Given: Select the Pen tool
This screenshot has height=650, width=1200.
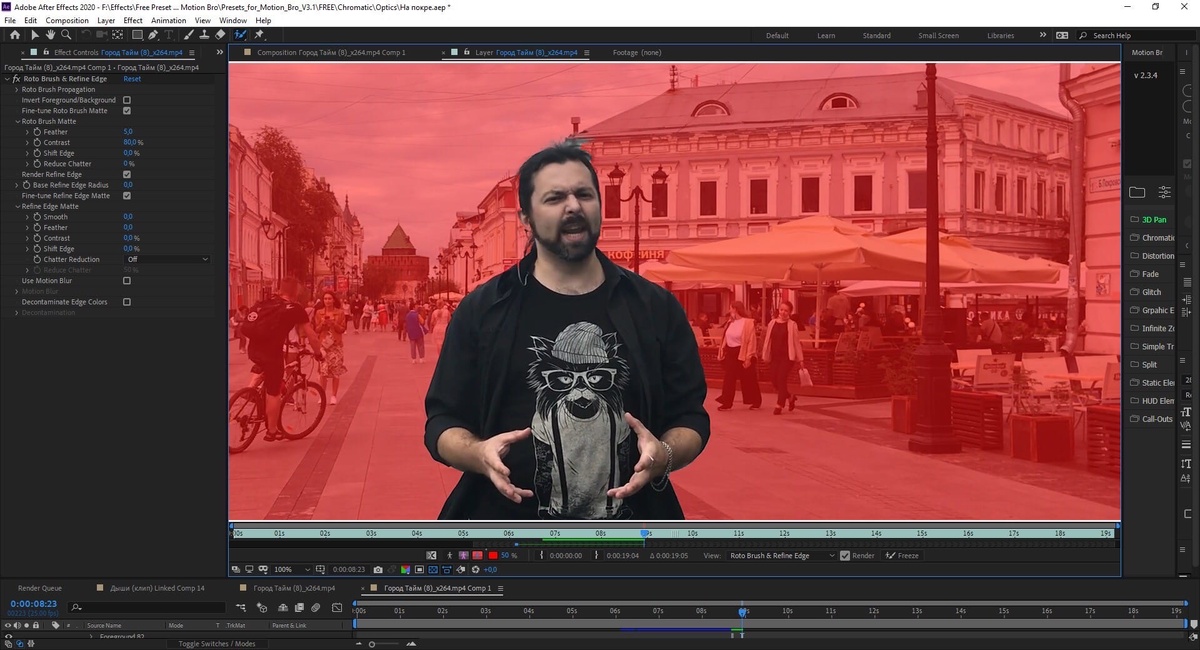Looking at the screenshot, I should click(152, 35).
